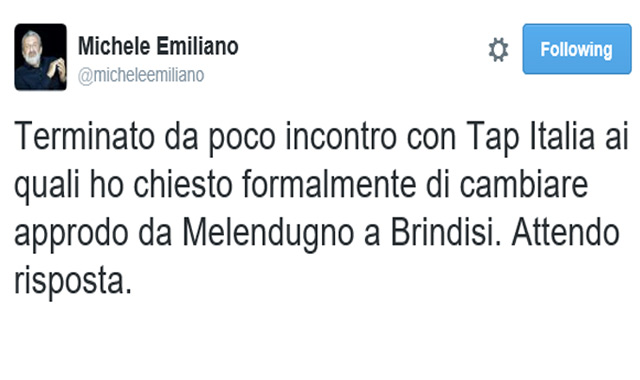Click the word "formalmente" in the tweet
Image resolution: width=640 pixels, height=380 pixels.
329,184
